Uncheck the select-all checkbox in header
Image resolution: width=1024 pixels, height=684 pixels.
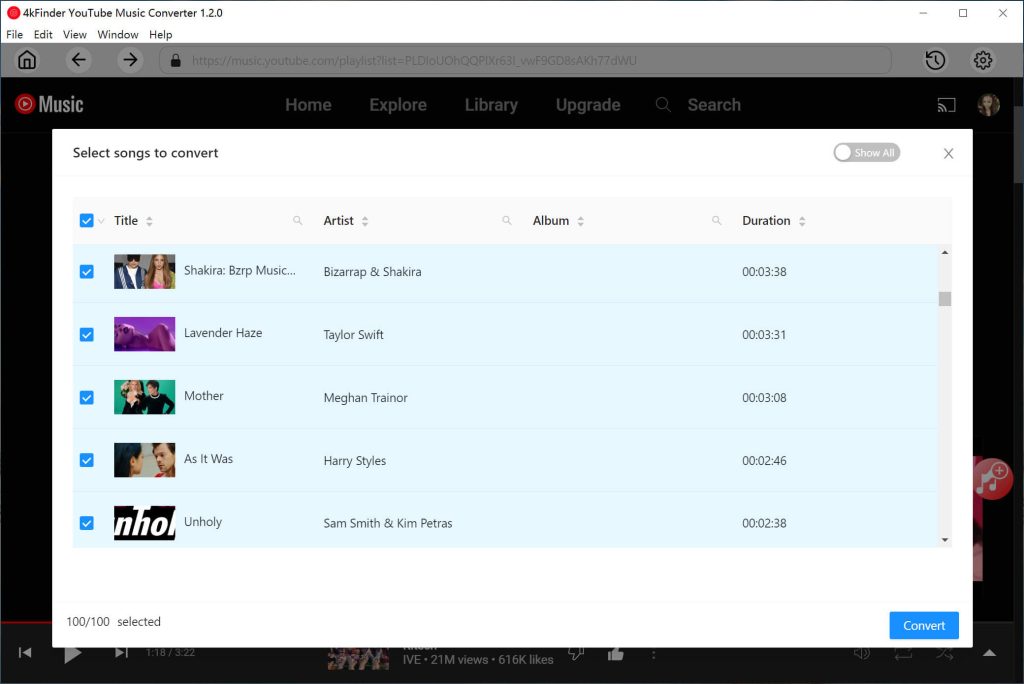click(x=84, y=219)
